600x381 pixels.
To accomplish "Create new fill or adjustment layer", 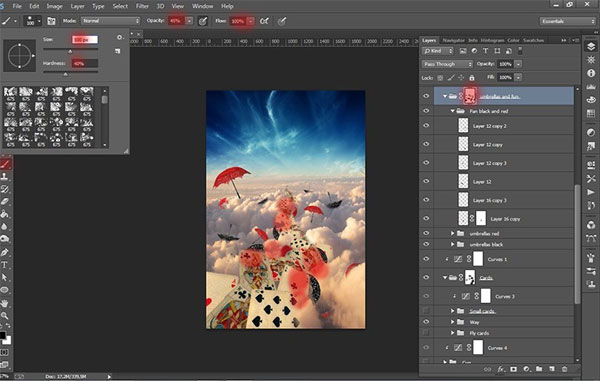I will [x=527, y=369].
